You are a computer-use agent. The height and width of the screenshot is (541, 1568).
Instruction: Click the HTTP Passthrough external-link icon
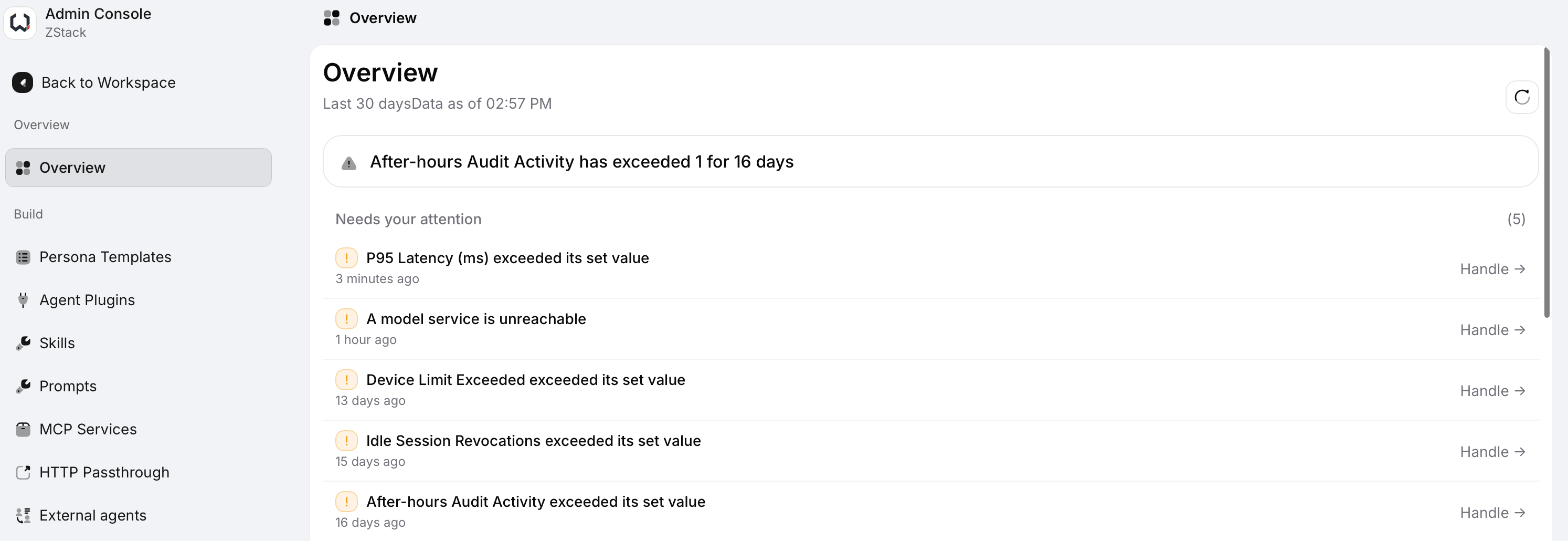point(23,472)
